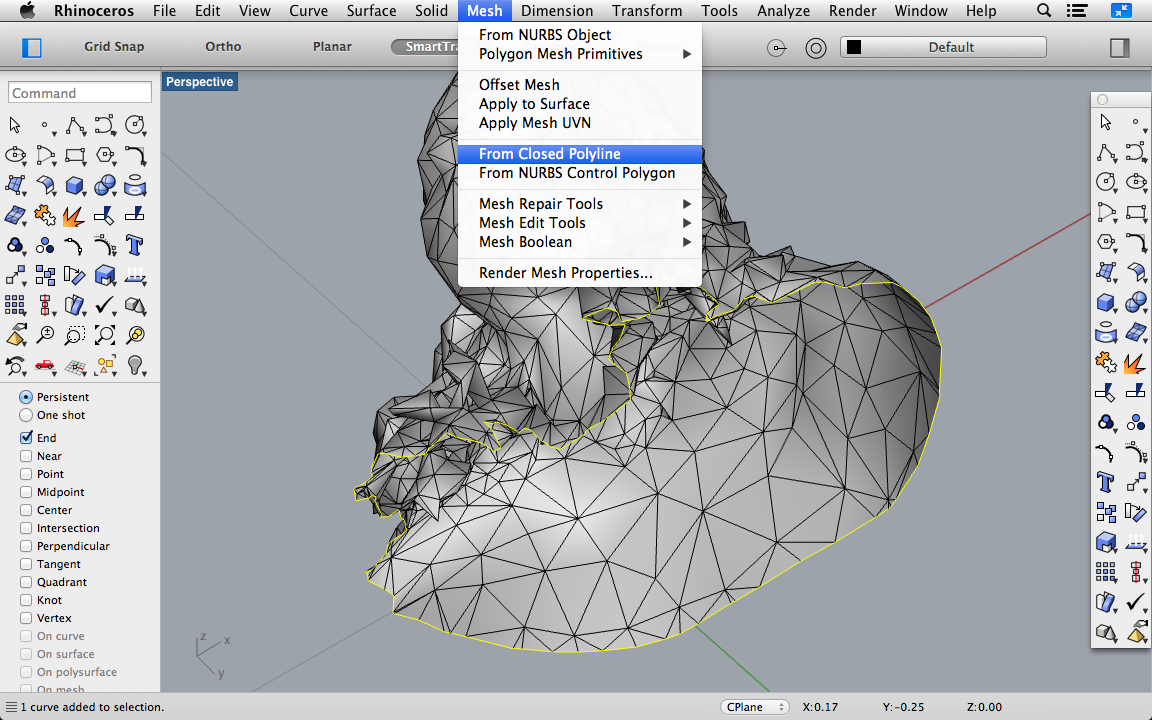
Task: Open the render light bulb icon
Action: pos(135,365)
